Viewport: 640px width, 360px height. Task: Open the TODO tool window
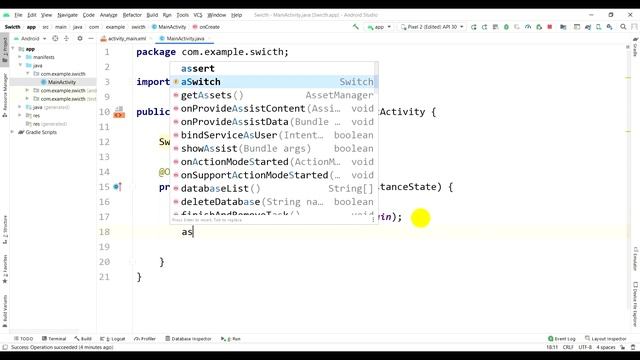[x=24, y=339]
